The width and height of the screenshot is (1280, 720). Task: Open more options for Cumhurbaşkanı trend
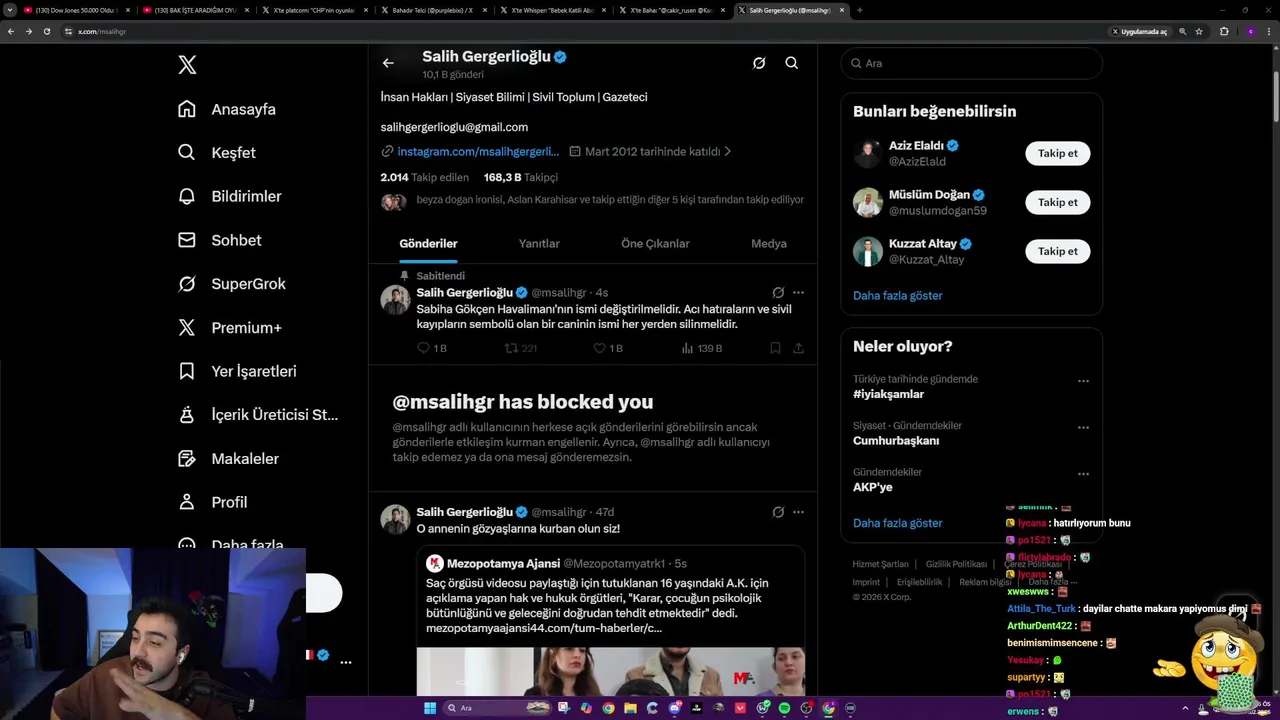click(x=1083, y=427)
